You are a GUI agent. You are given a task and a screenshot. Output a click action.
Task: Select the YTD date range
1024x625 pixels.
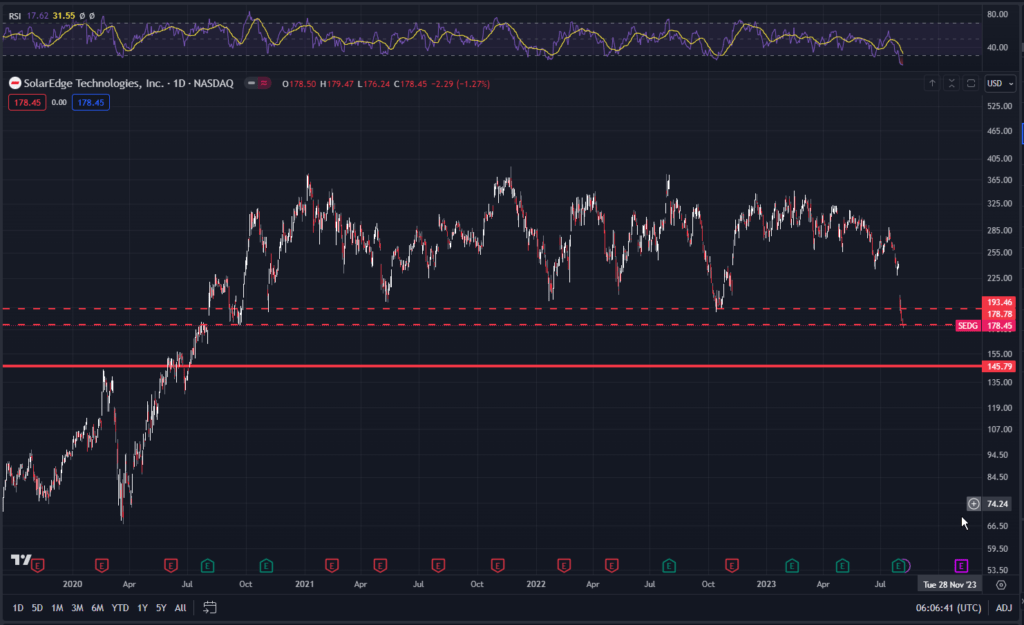tap(120, 608)
